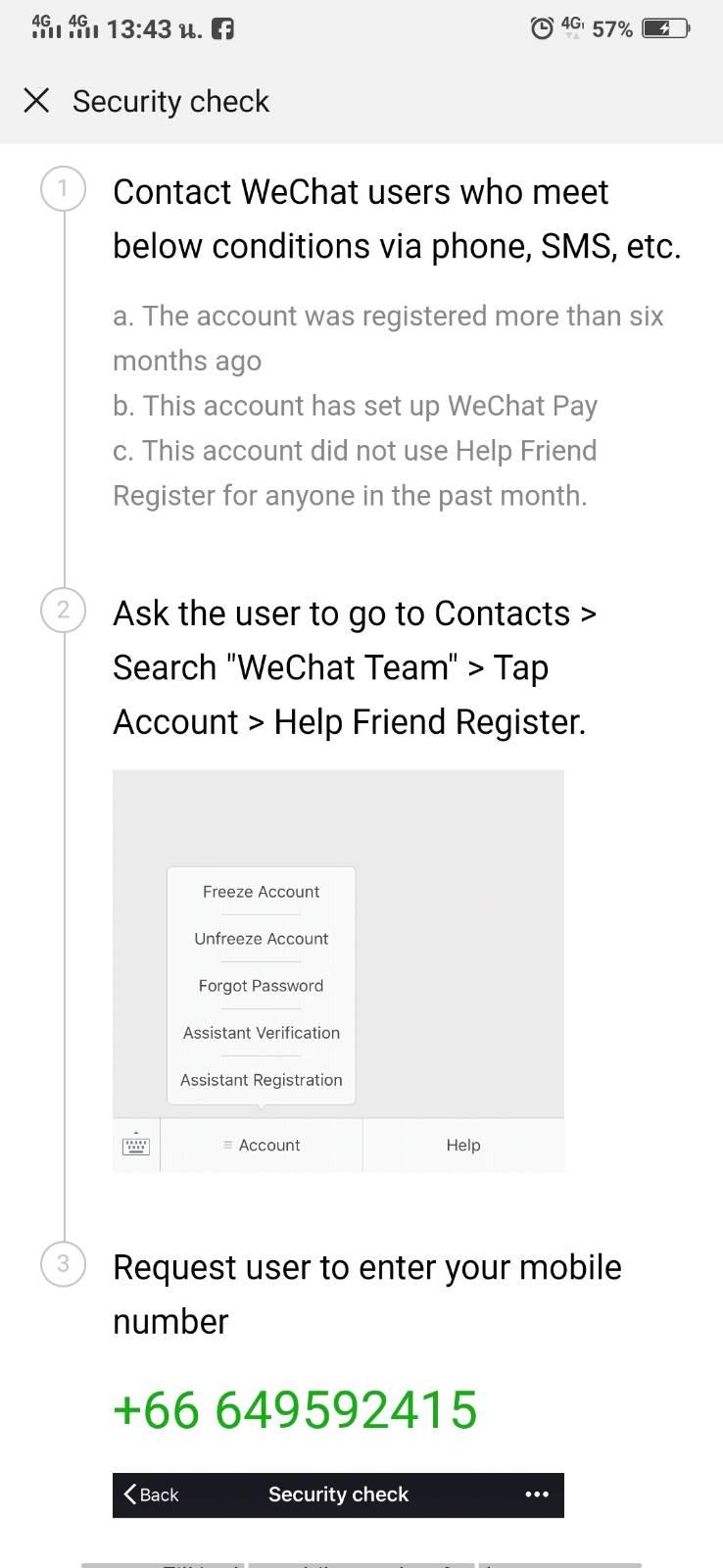Tap the step 3 circle marker
The image size is (723, 1568).
click(63, 1263)
